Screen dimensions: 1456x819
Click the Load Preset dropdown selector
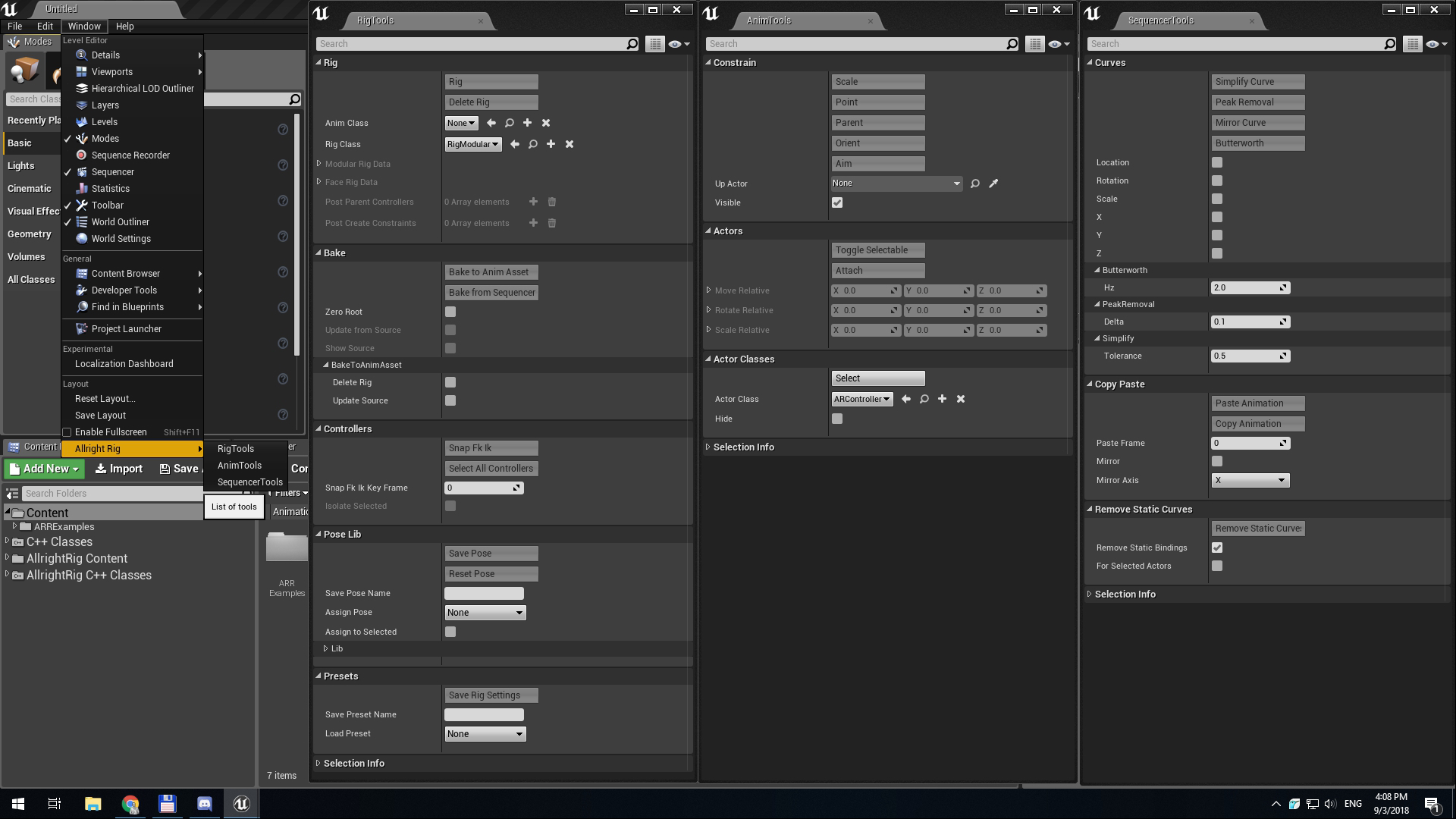point(484,734)
